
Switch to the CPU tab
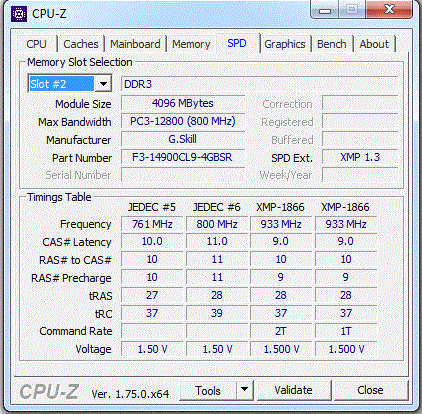pos(36,44)
